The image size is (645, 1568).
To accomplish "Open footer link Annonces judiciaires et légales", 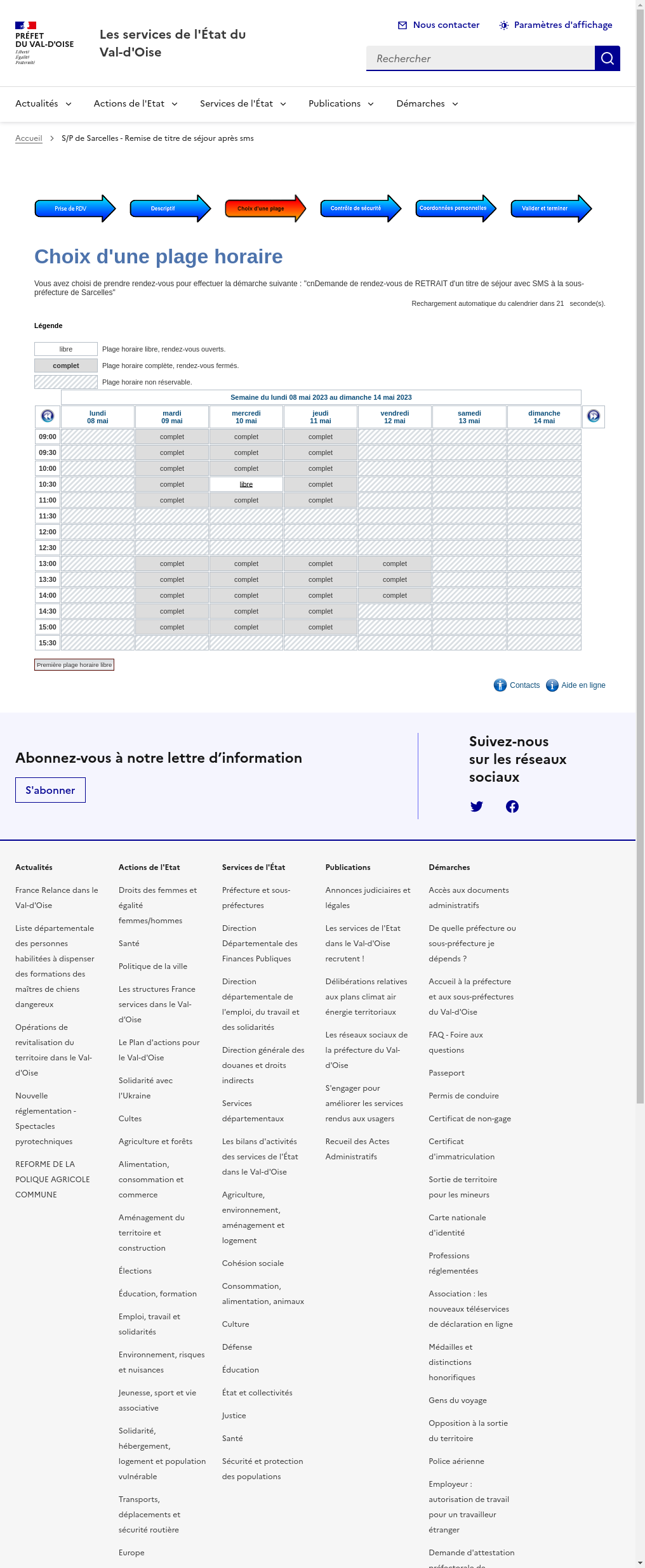I will tap(368, 898).
